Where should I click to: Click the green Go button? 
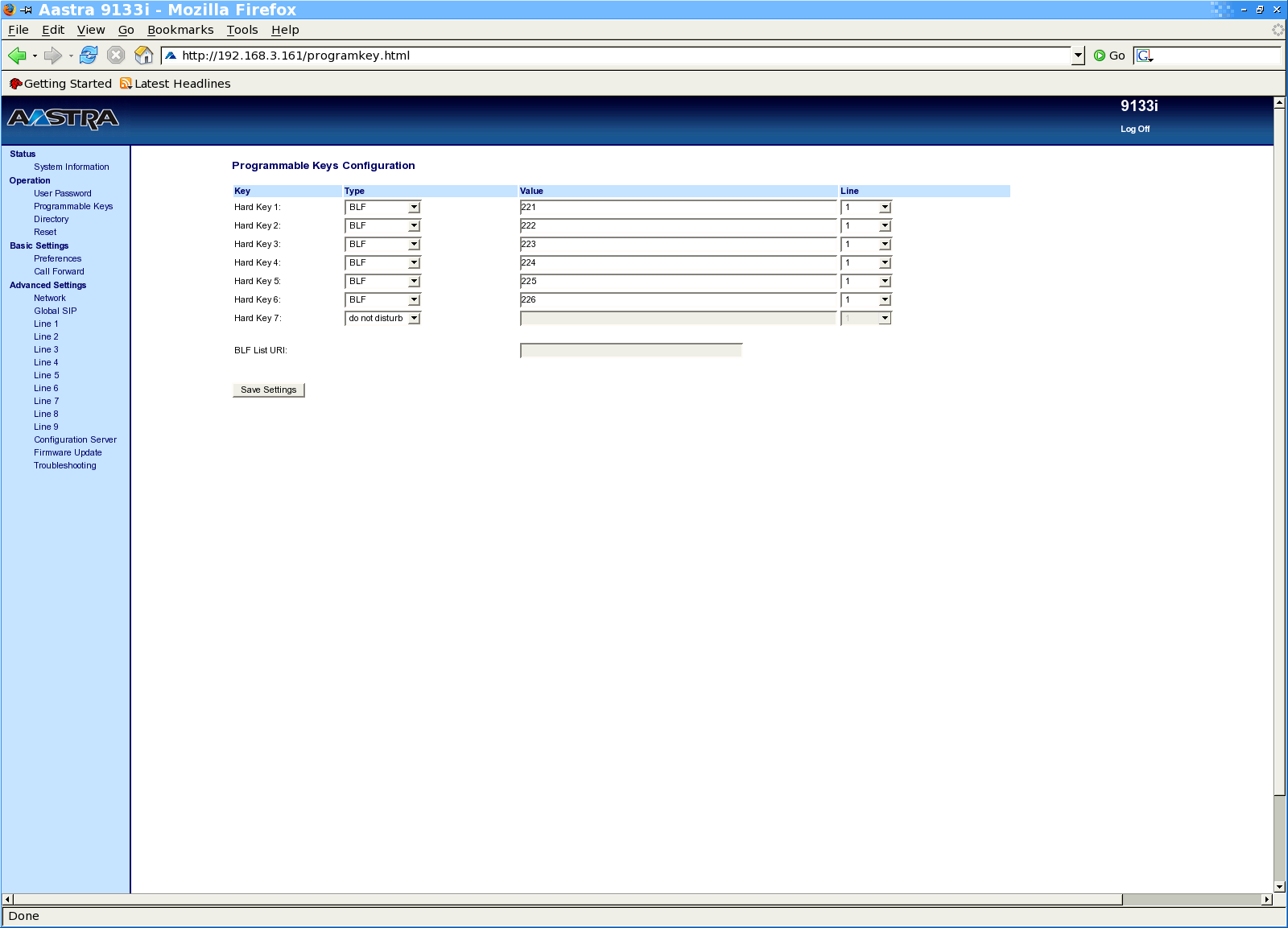point(1109,56)
